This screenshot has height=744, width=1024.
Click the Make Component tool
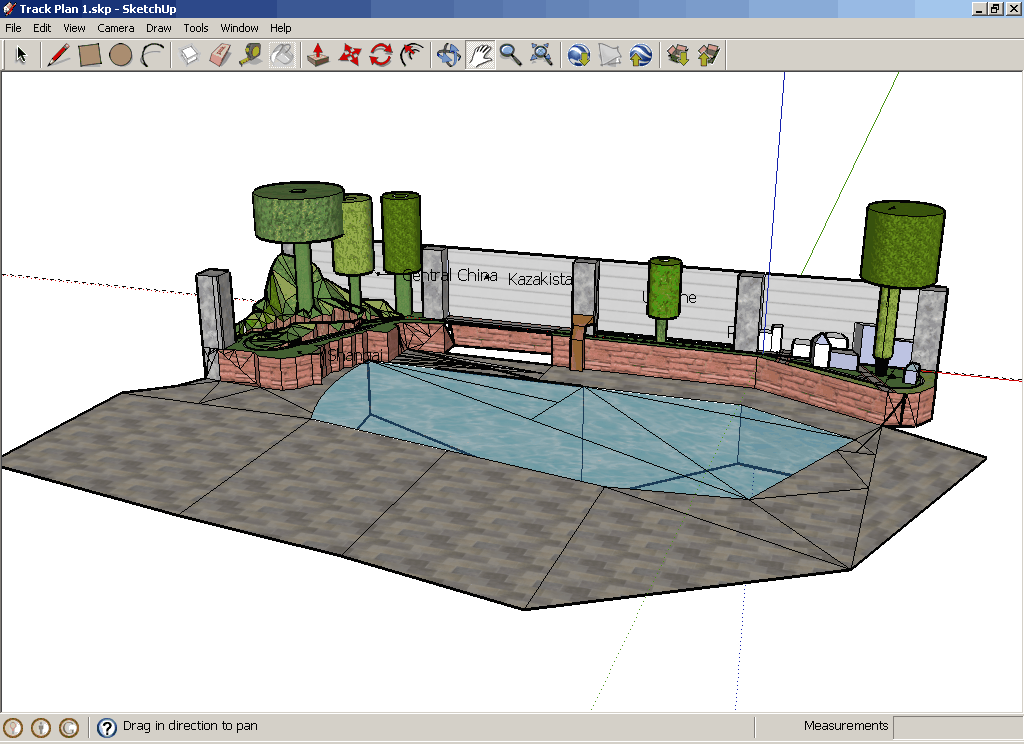(189, 55)
